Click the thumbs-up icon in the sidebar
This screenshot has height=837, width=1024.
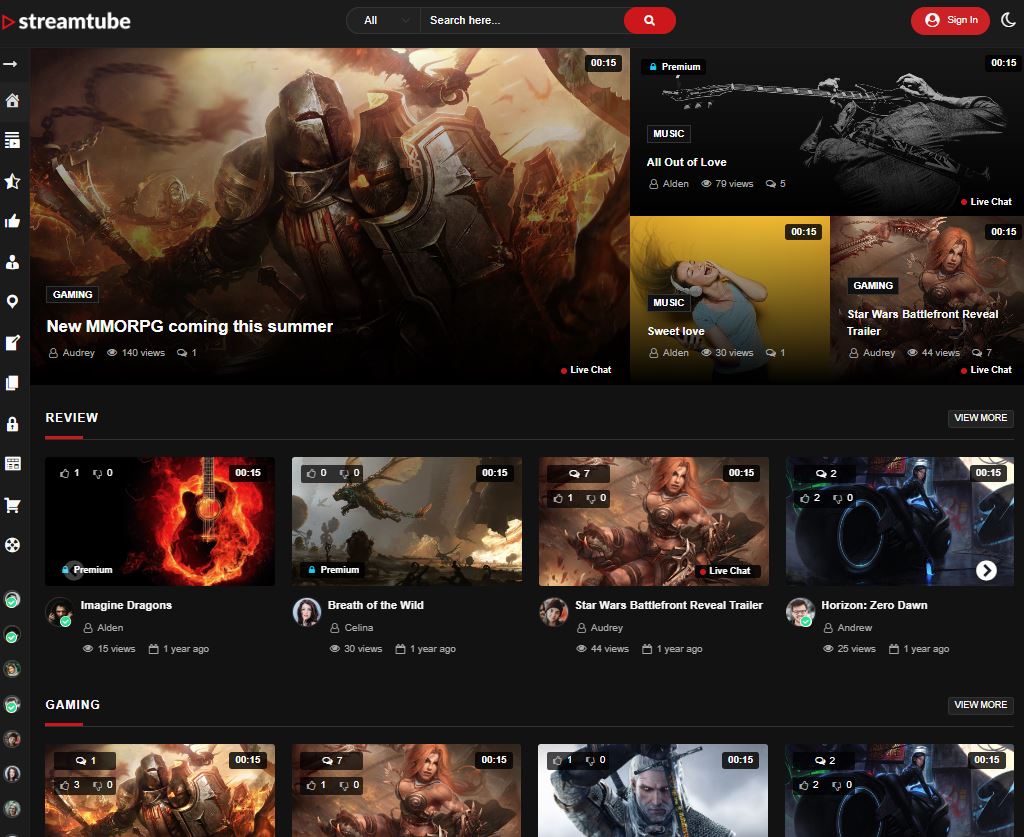(x=12, y=221)
